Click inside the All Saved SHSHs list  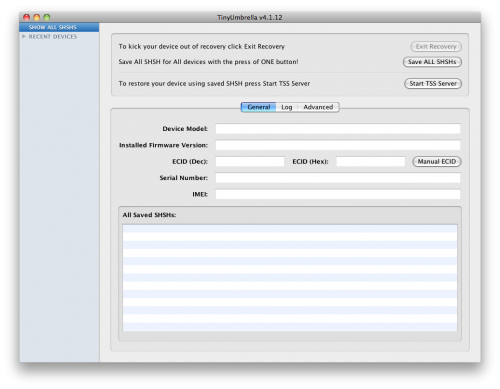[290, 278]
